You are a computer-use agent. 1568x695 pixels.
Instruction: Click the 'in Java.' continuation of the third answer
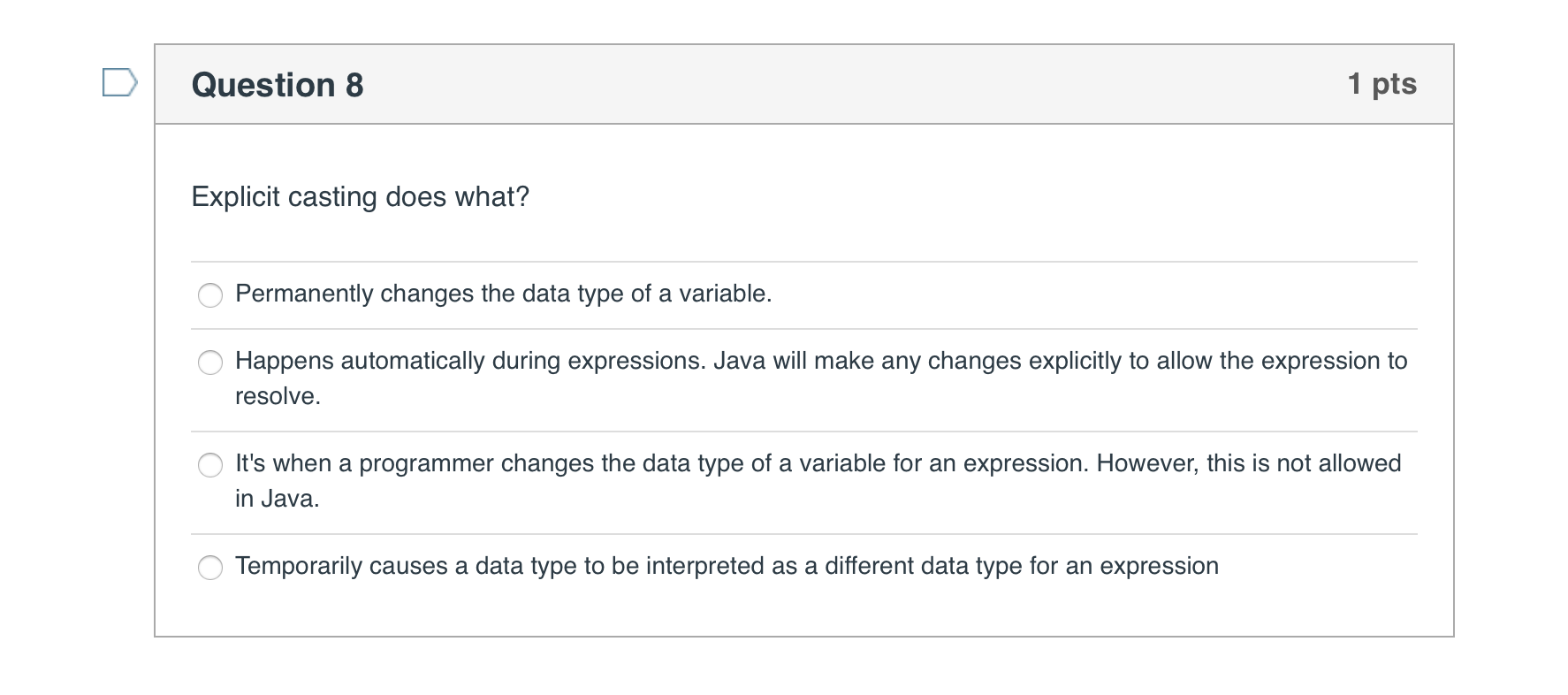pos(278,499)
